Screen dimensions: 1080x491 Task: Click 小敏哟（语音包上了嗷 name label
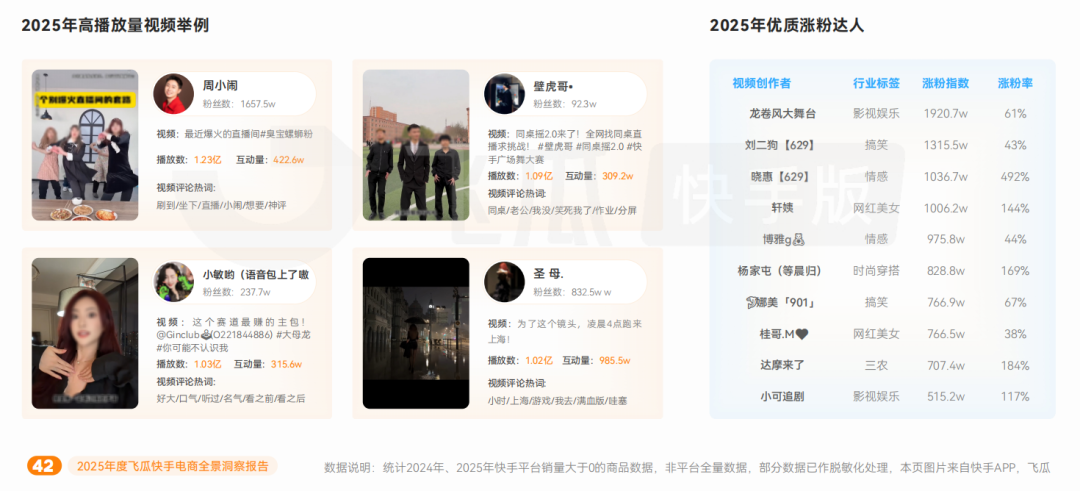click(x=256, y=274)
